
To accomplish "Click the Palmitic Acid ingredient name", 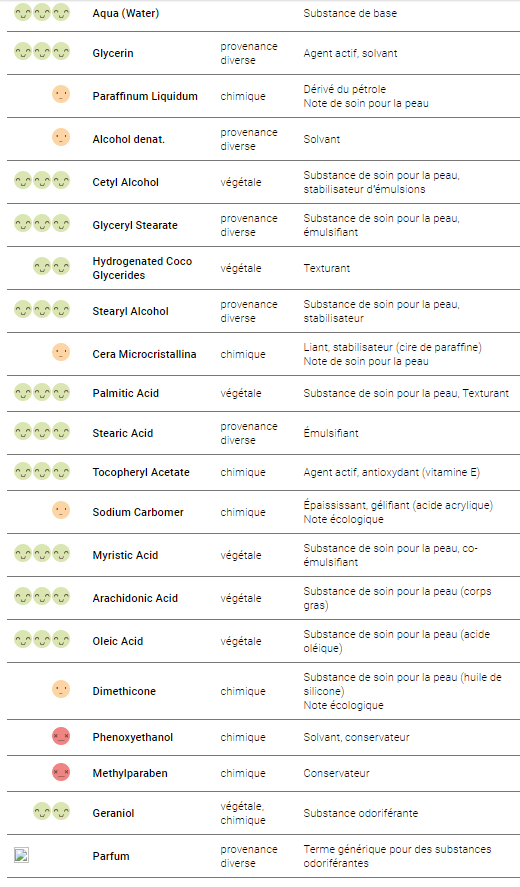I will 126,393.
